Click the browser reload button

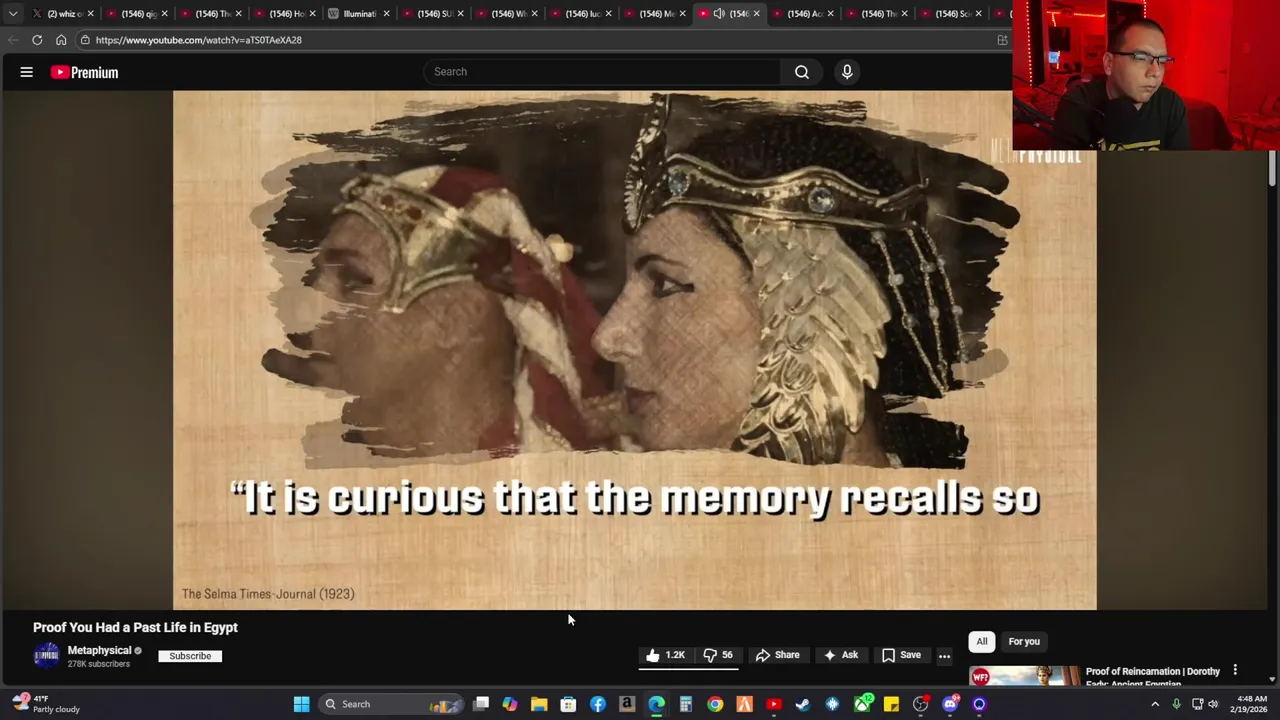point(37,40)
